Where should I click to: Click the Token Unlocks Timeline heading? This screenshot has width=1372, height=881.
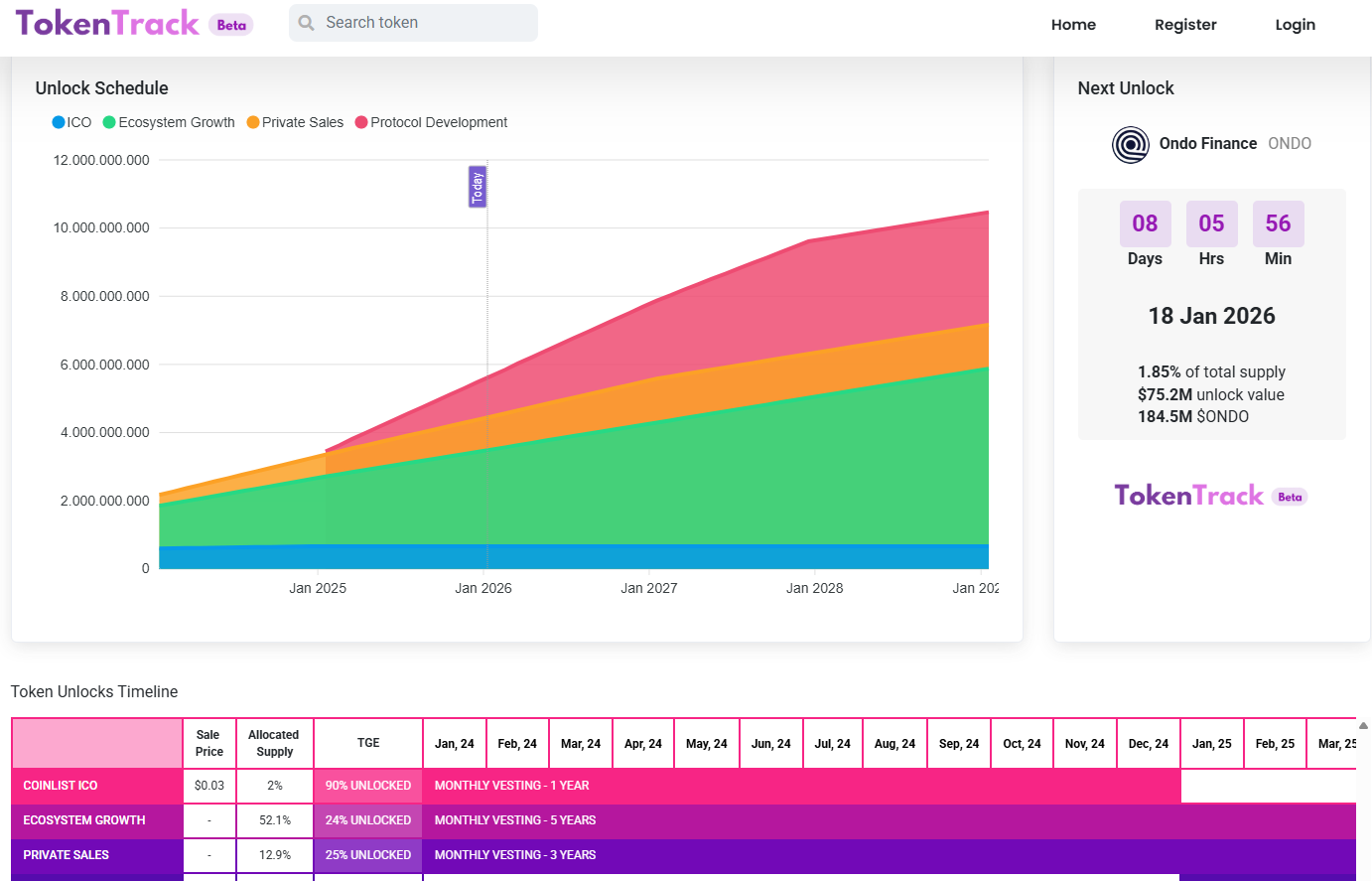pos(94,691)
